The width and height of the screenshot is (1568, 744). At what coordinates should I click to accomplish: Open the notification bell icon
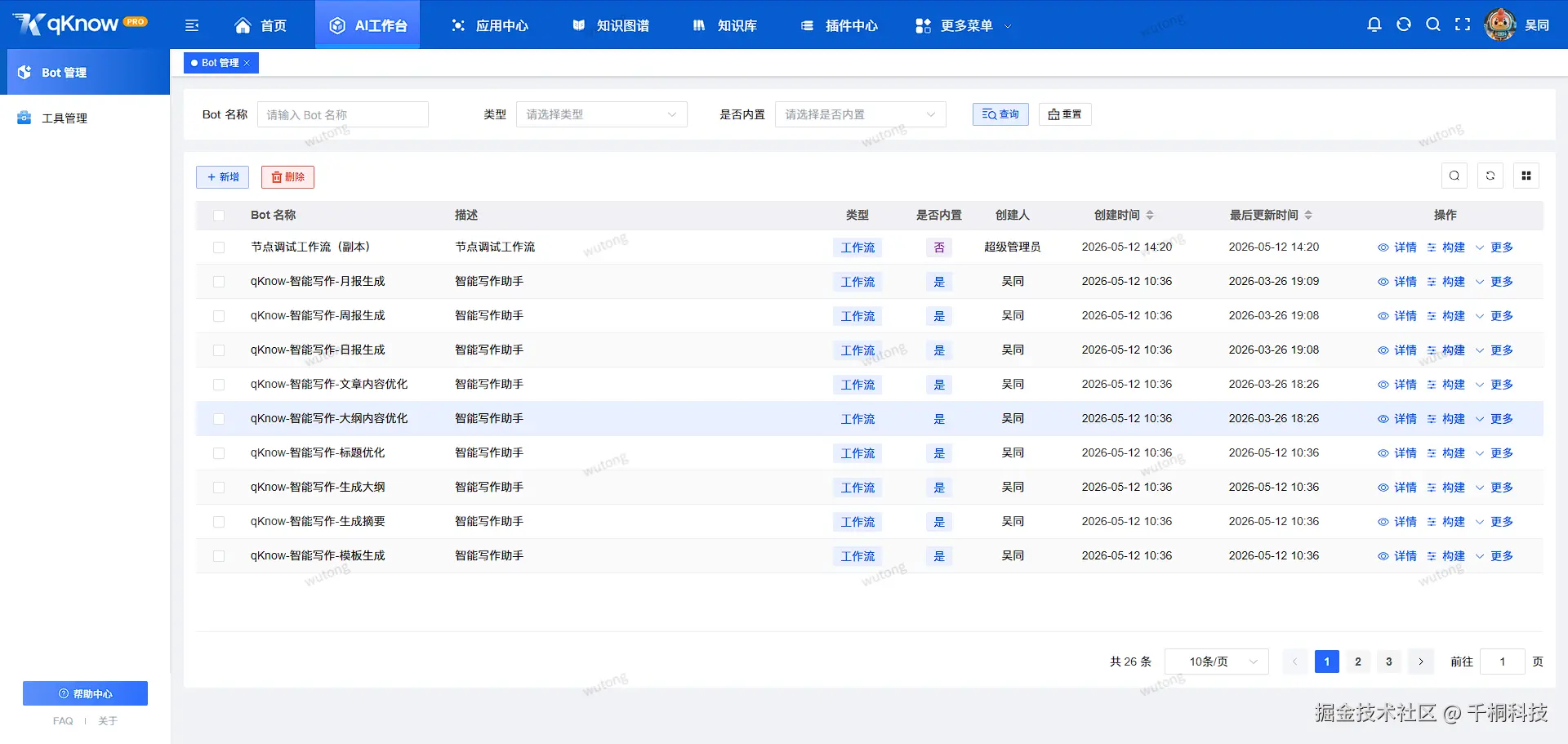(1374, 25)
